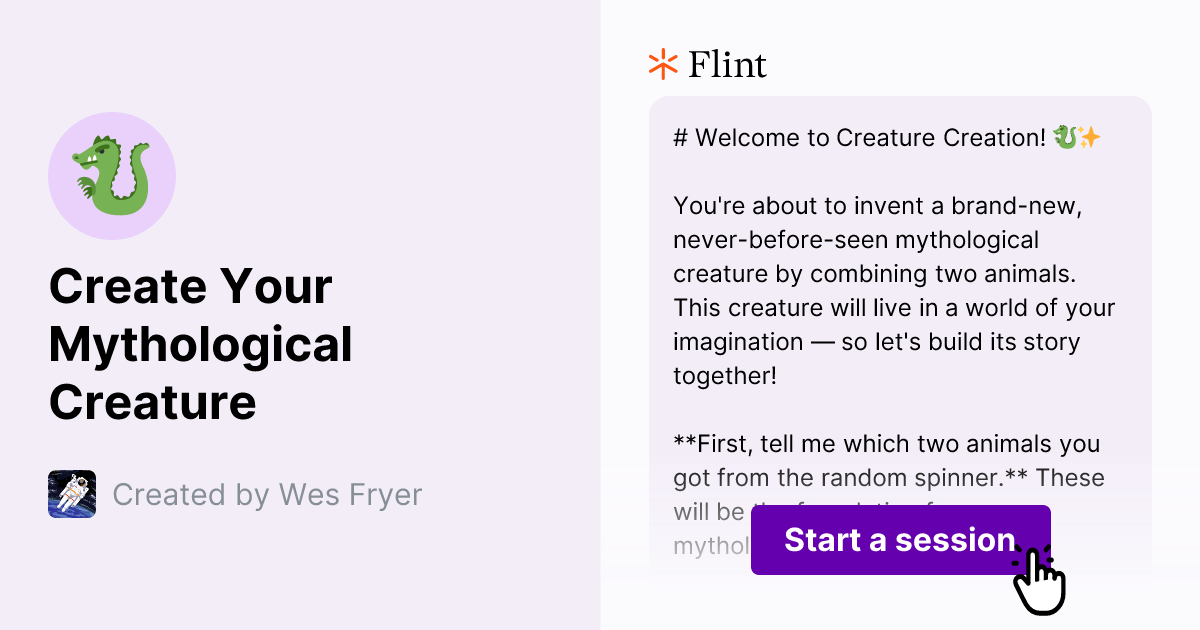Click the dragon emoji in the welcome heading

point(1067,136)
